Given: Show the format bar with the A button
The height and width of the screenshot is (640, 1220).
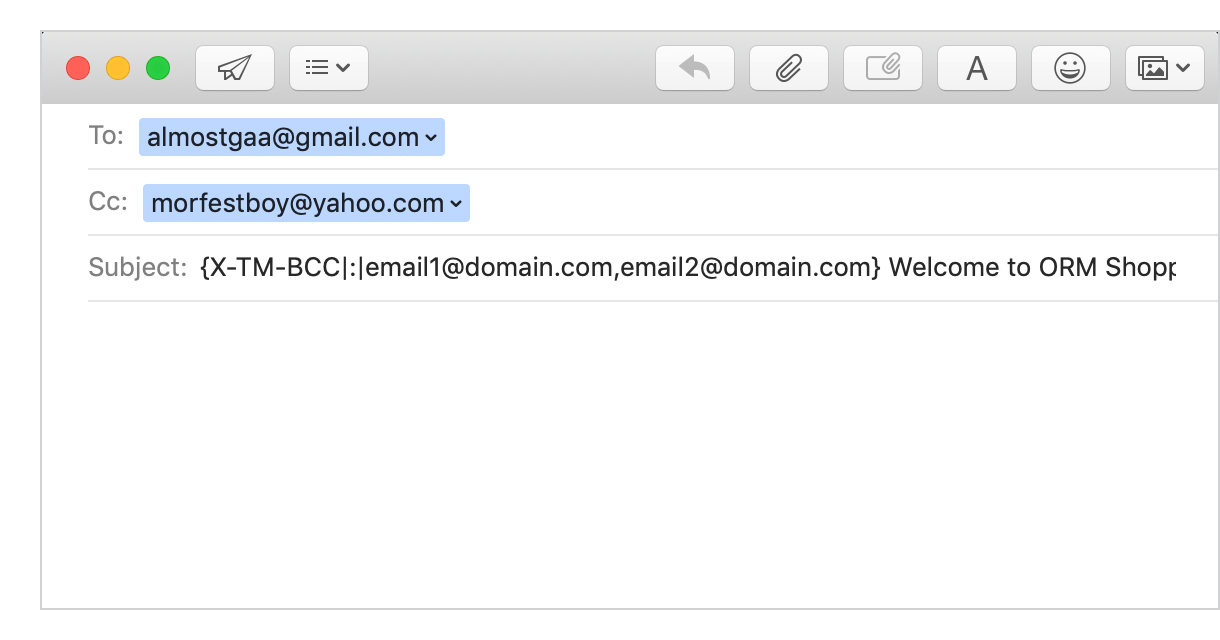Looking at the screenshot, I should (976, 68).
